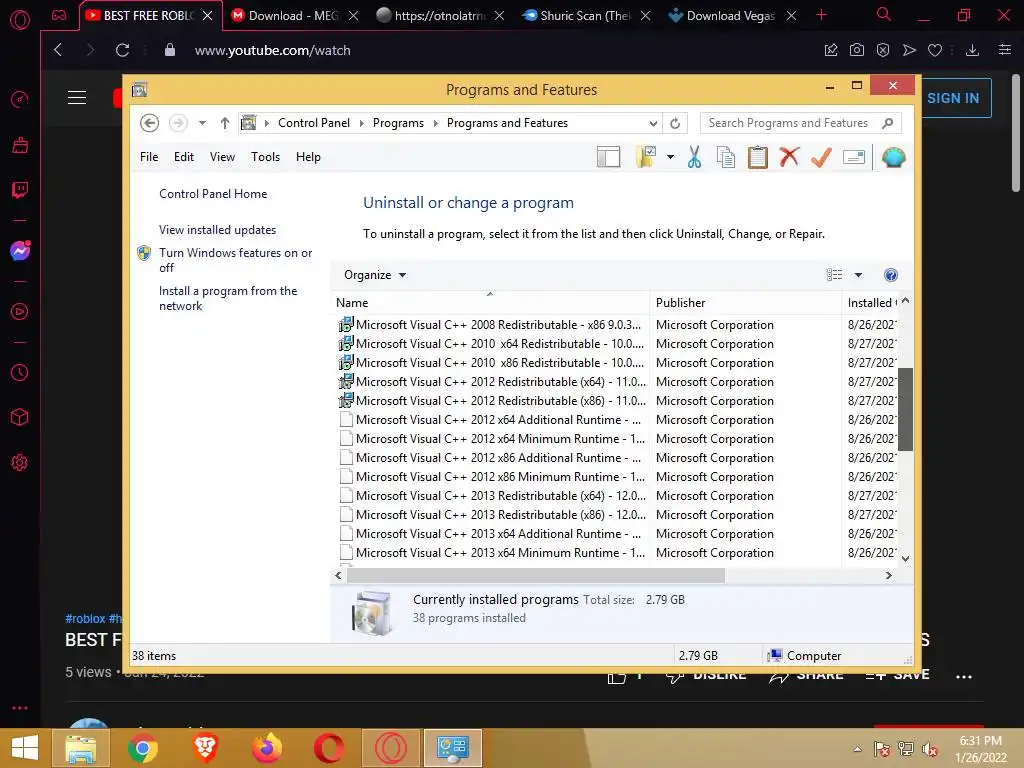Open Opera sidebar settings gear icon
The width and height of the screenshot is (1024, 768).
(x=20, y=462)
